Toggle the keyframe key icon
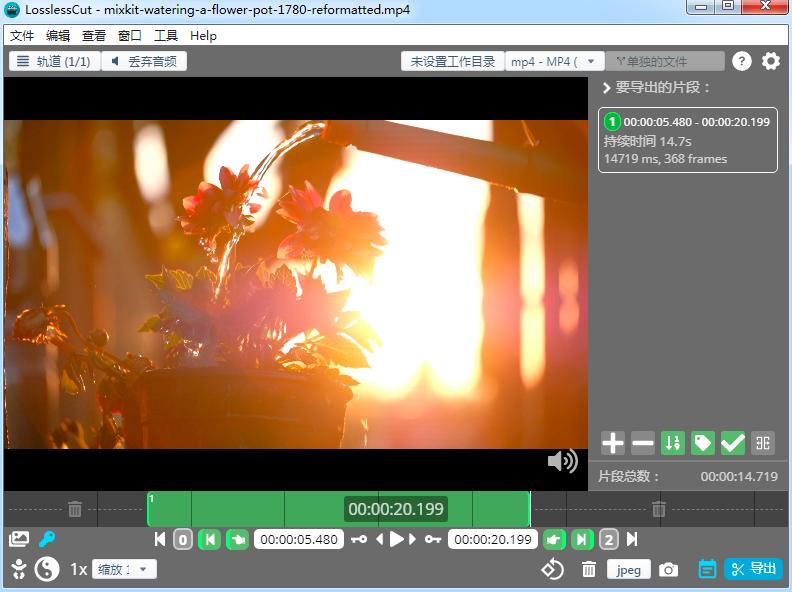Image resolution: width=792 pixels, height=592 pixels. coord(47,539)
